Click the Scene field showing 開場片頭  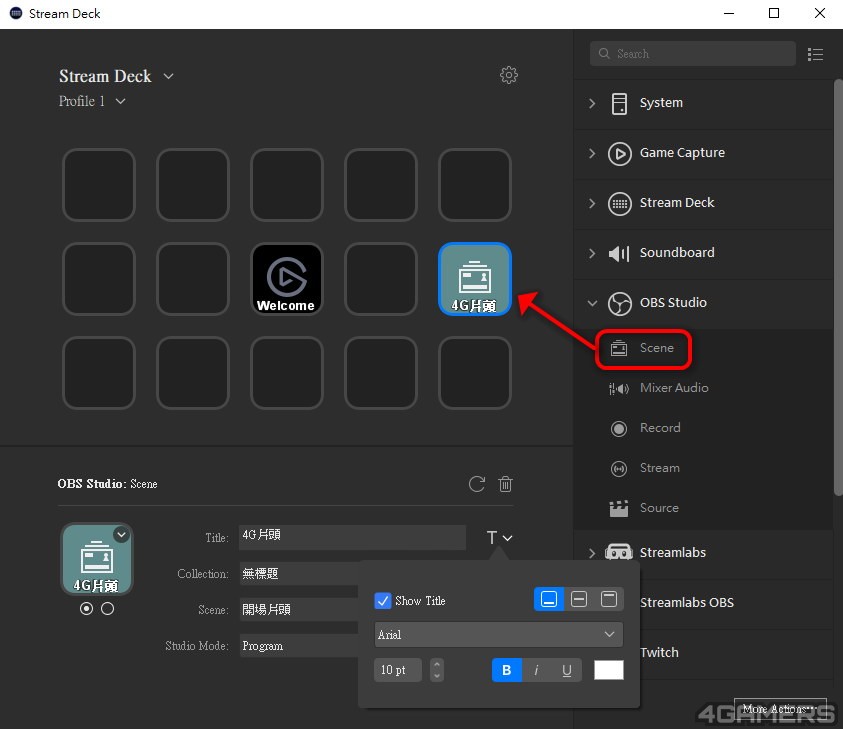pyautogui.click(x=299, y=610)
